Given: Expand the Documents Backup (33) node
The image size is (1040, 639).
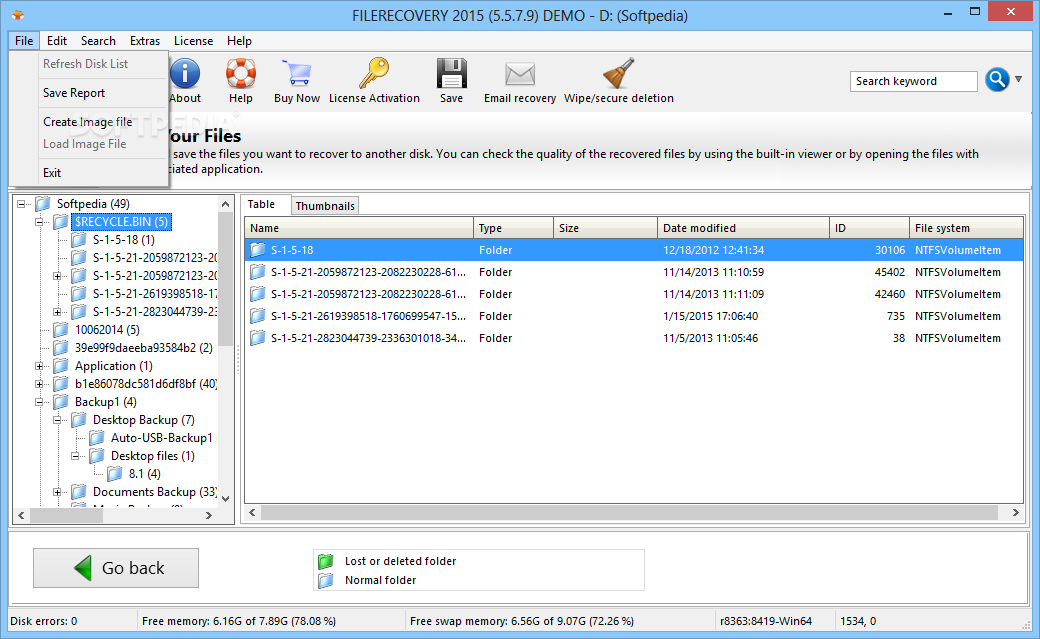Looking at the screenshot, I should [57, 492].
